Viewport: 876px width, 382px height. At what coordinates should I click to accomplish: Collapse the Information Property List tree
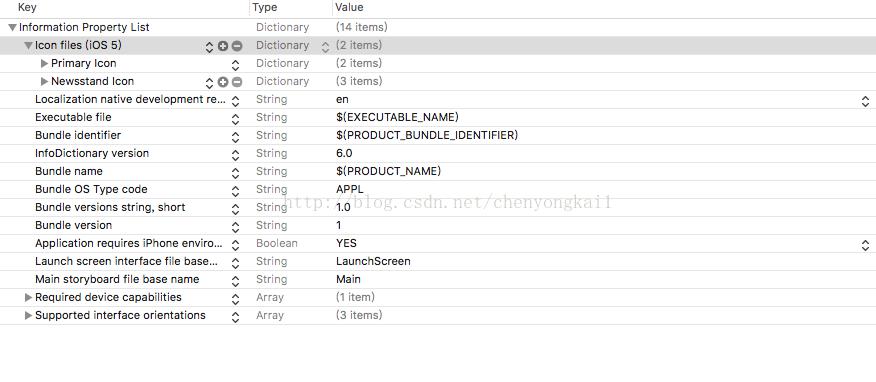pos(12,27)
